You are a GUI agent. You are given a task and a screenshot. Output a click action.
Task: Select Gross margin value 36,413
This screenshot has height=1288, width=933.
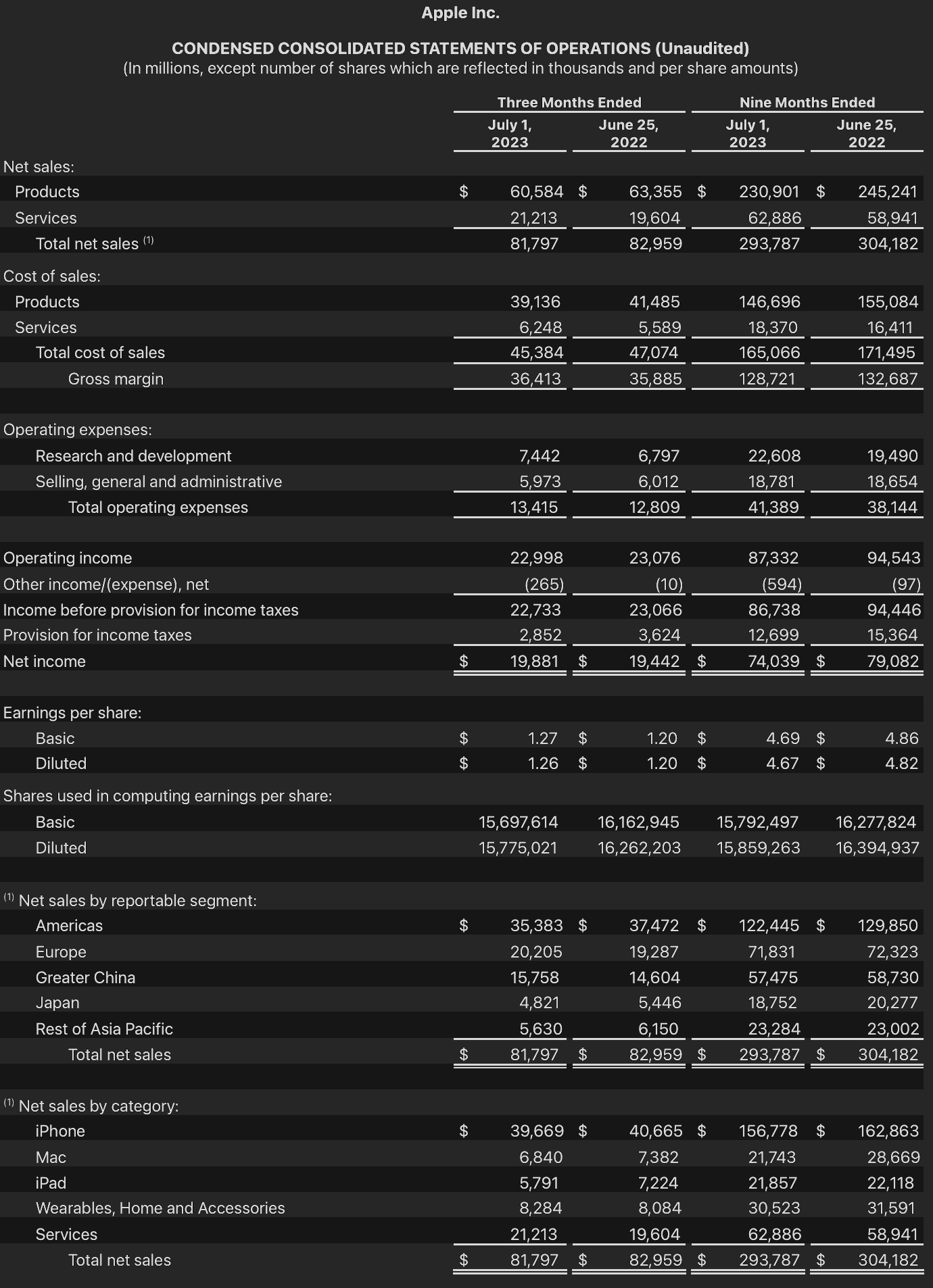click(535, 379)
